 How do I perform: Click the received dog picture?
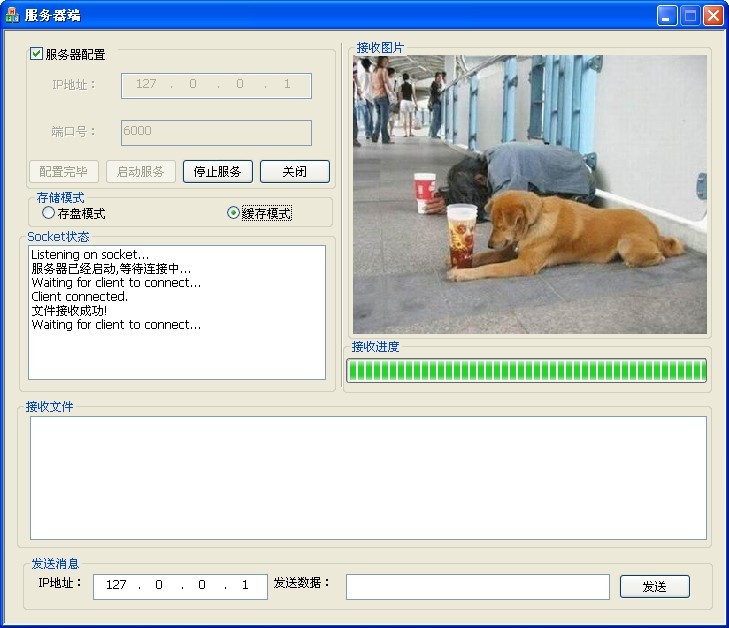click(530, 194)
